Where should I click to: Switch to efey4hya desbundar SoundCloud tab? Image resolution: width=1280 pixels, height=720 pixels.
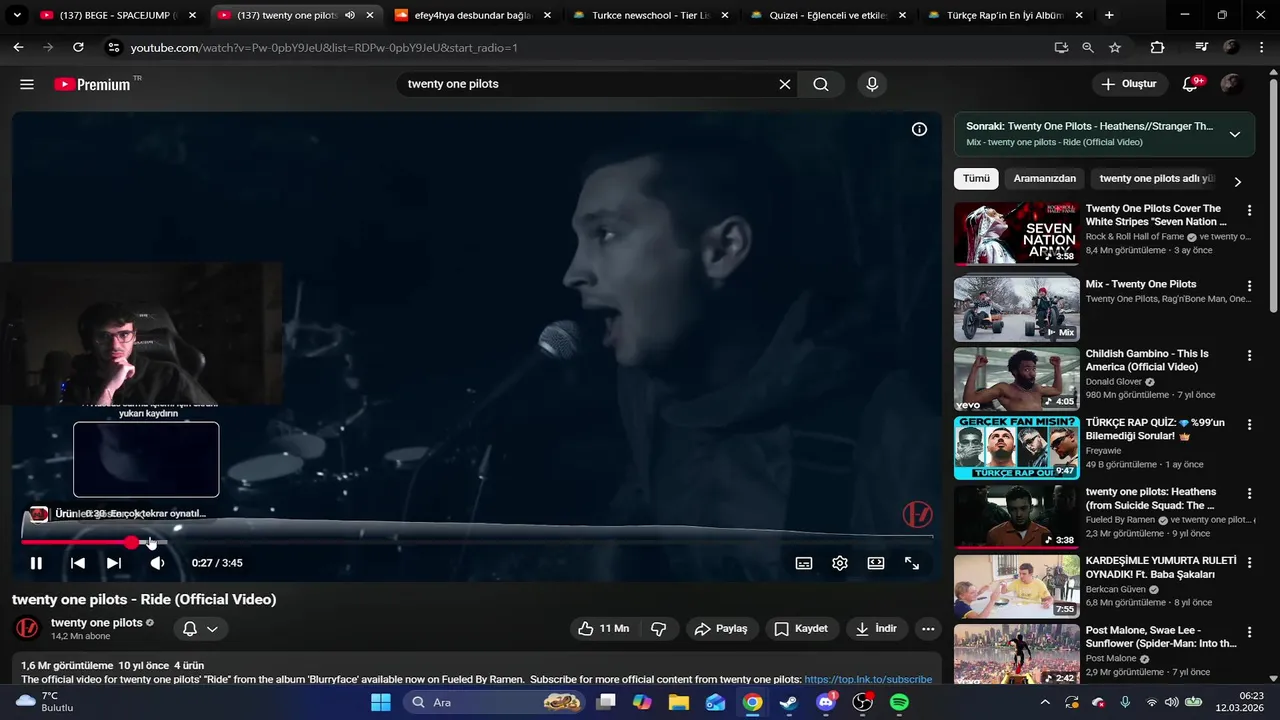472,15
